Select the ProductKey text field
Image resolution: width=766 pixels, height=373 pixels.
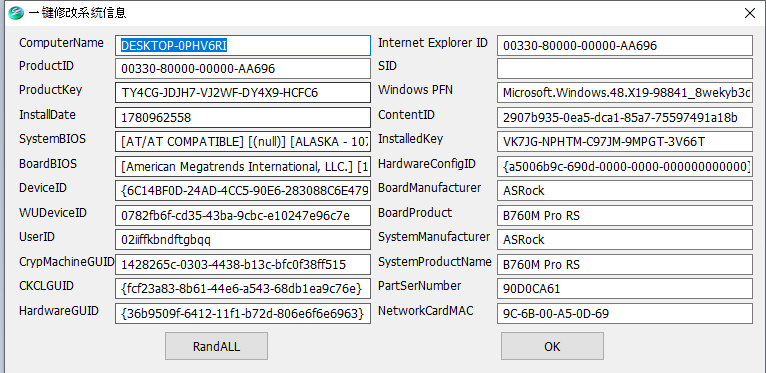click(x=243, y=93)
